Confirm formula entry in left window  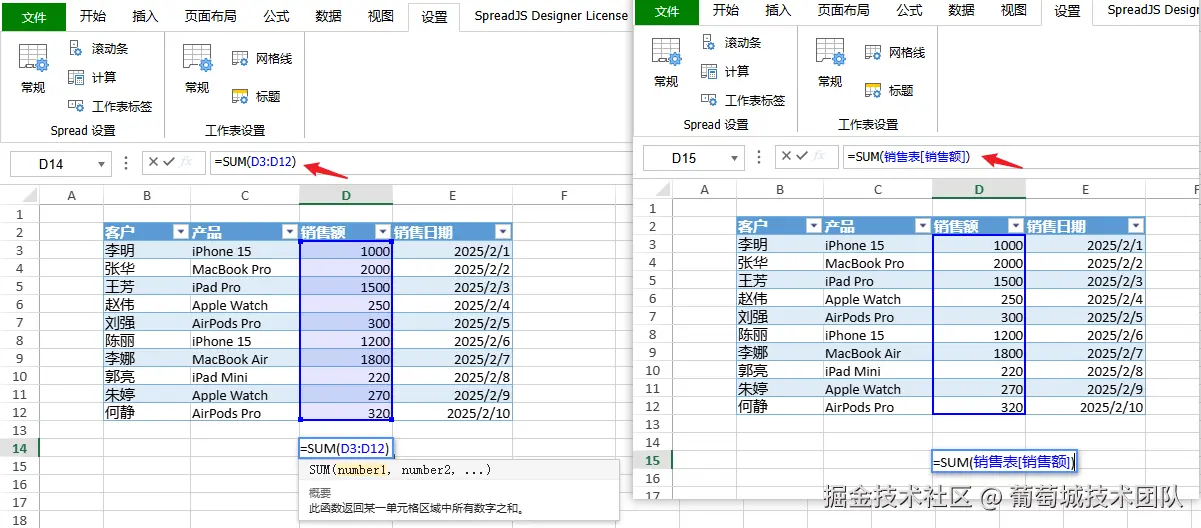click(169, 162)
